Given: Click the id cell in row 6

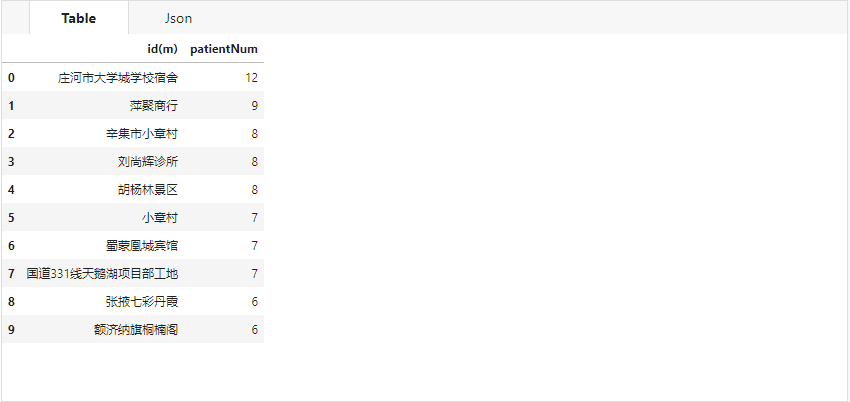Looking at the screenshot, I should 142,245.
